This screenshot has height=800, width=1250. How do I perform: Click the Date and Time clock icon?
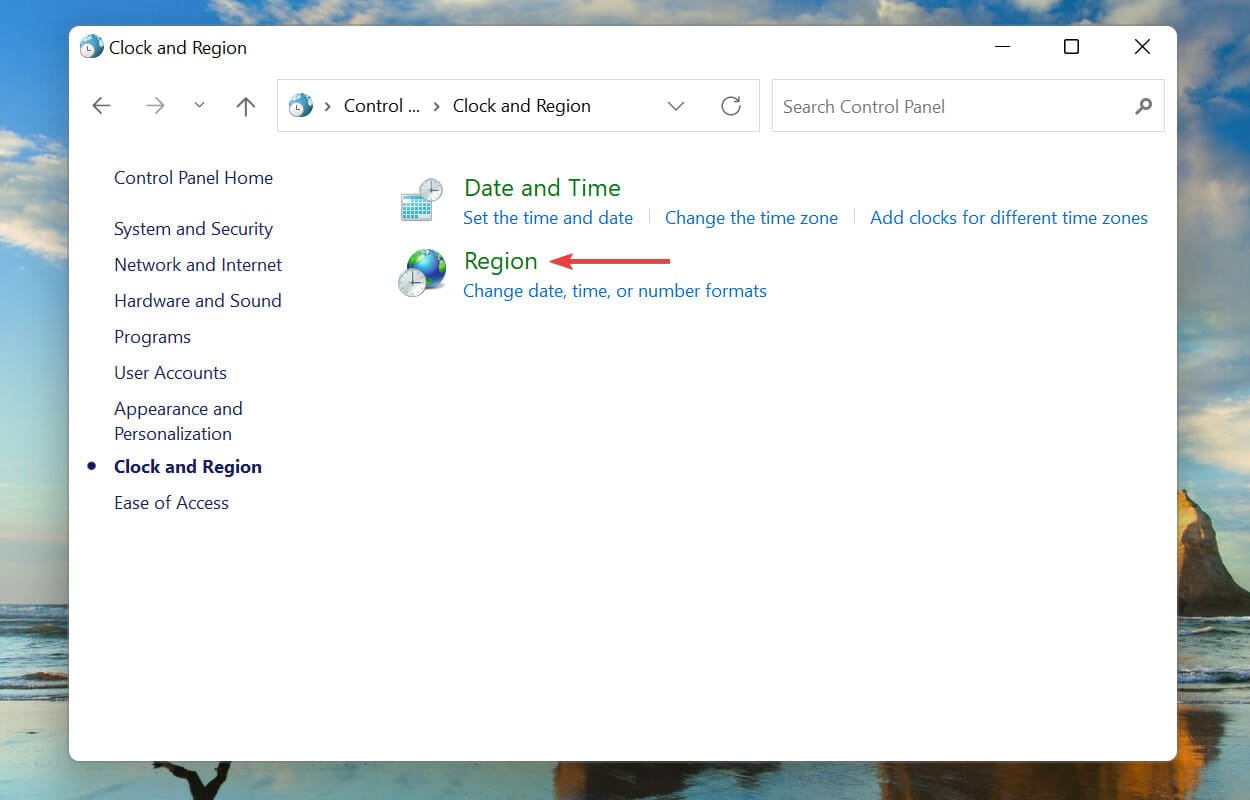(419, 199)
